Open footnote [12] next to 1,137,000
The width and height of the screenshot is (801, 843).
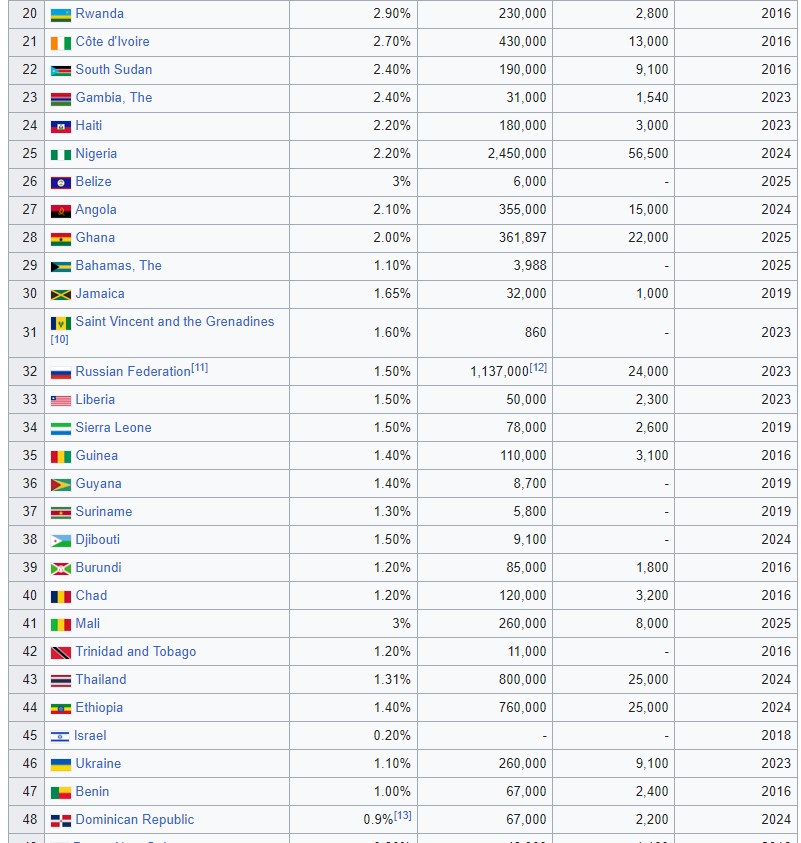(538, 368)
